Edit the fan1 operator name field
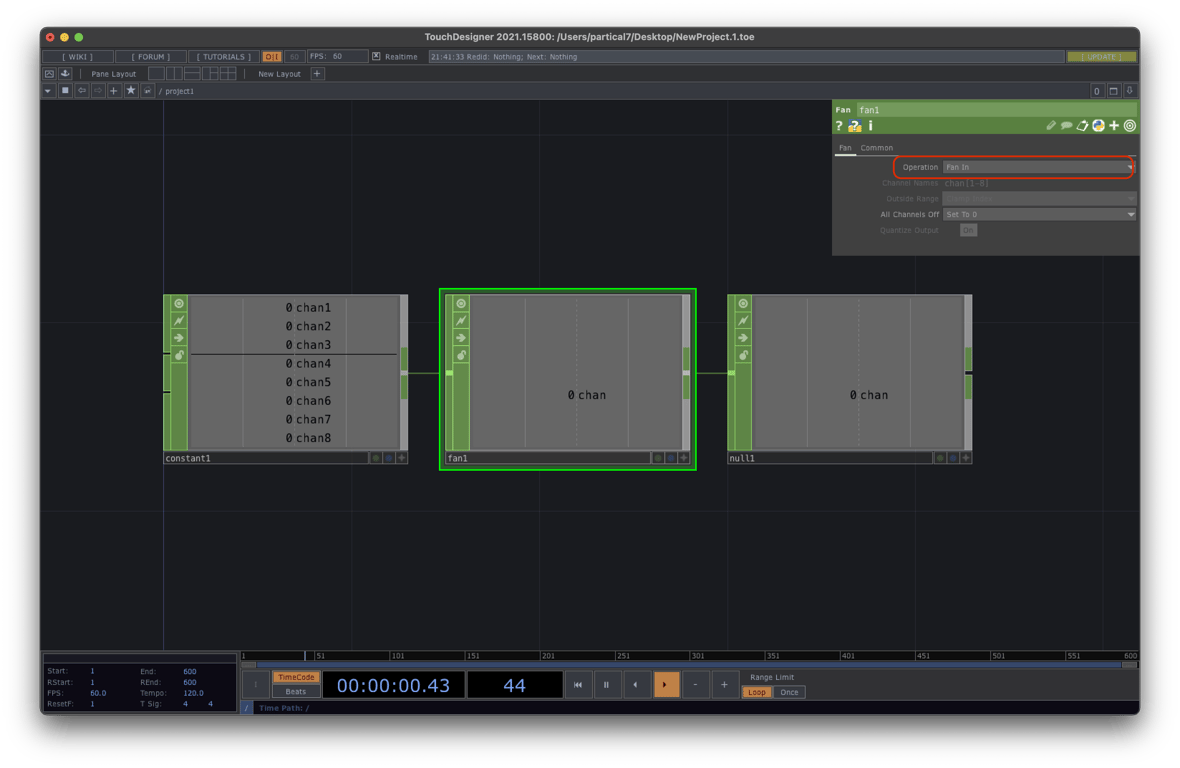 pyautogui.click(x=996, y=110)
